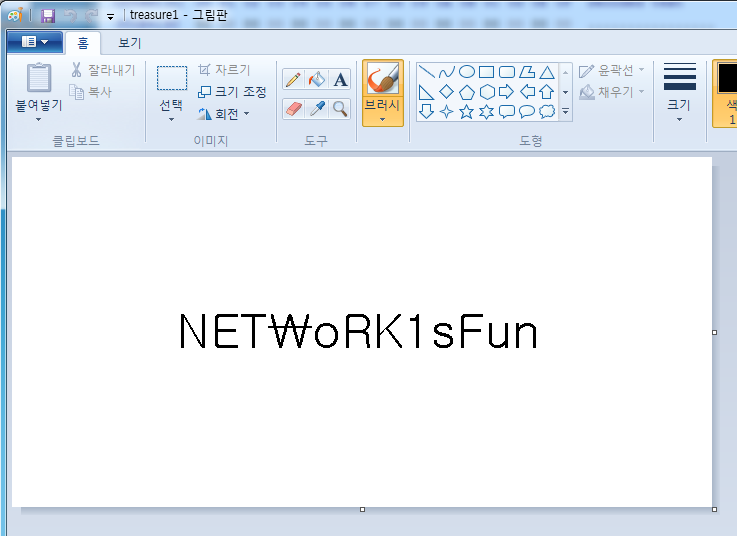Screen dimensions: 737x536
Task: Choose the Five-point star shape
Action: pyautogui.click(x=467, y=112)
